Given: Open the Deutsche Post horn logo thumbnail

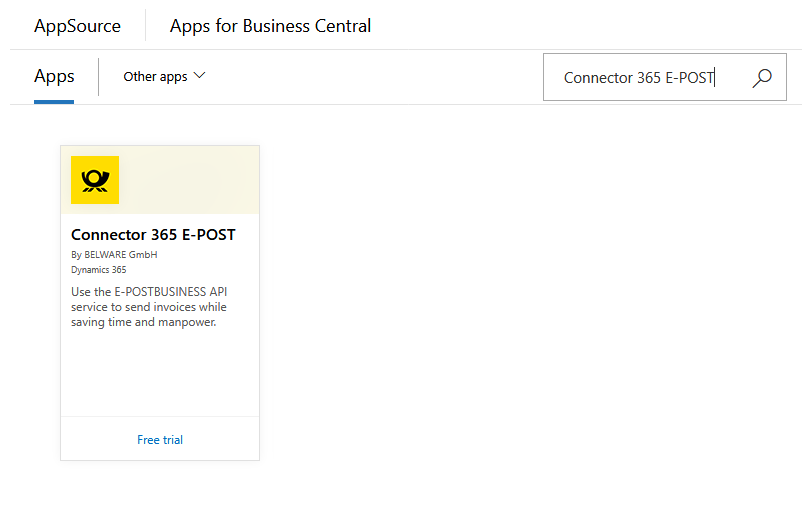Looking at the screenshot, I should (95, 180).
